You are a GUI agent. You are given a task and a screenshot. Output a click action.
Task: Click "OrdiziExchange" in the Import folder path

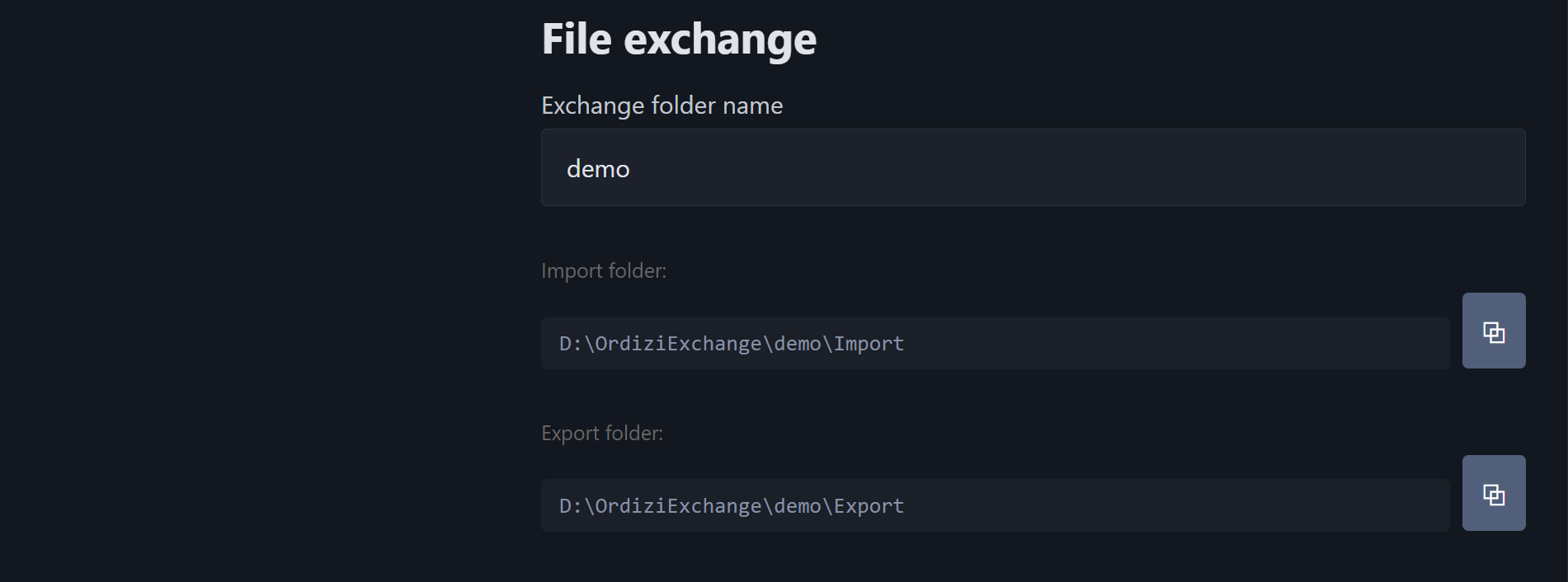point(678,344)
